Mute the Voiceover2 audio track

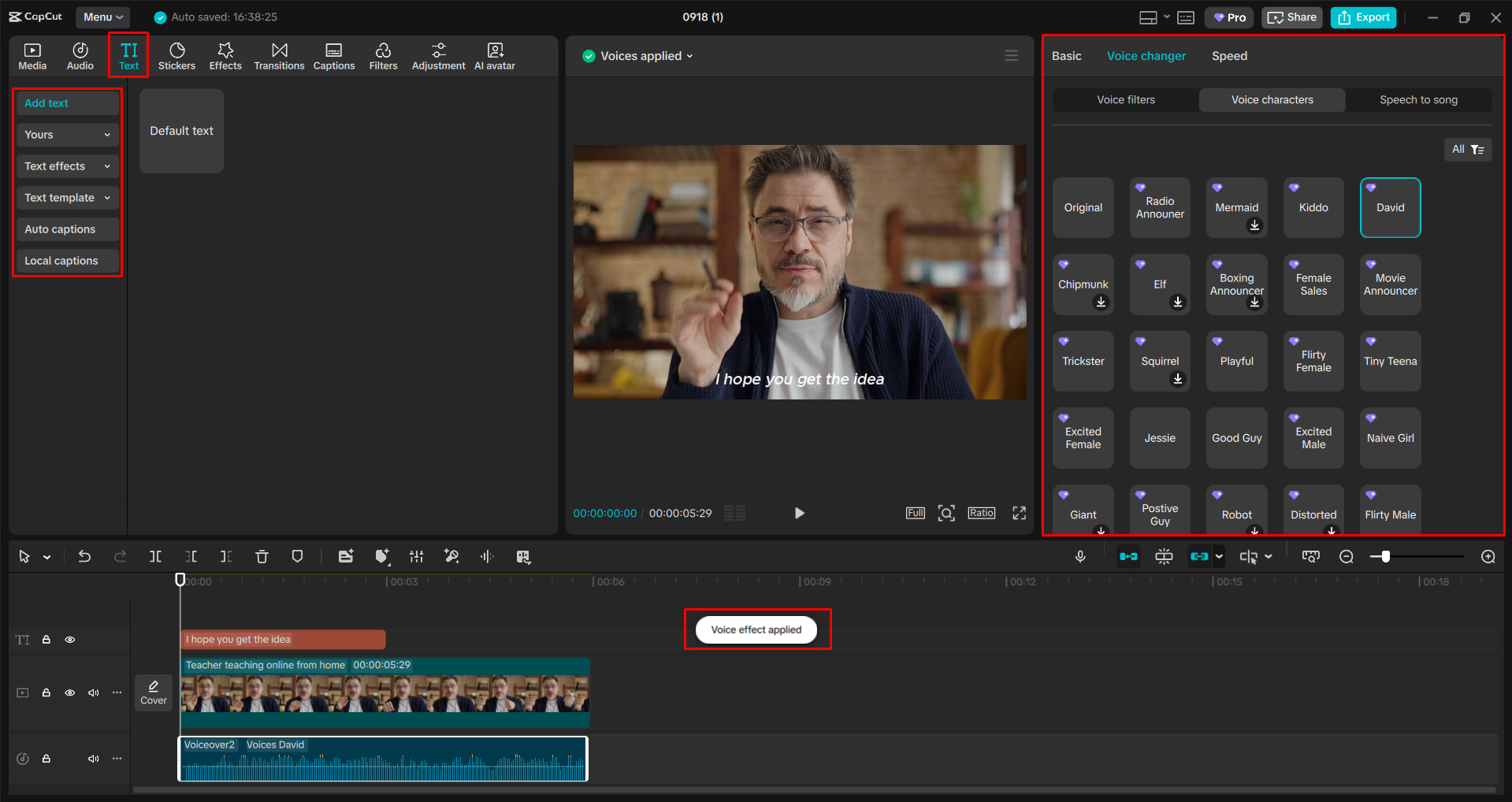pos(93,759)
